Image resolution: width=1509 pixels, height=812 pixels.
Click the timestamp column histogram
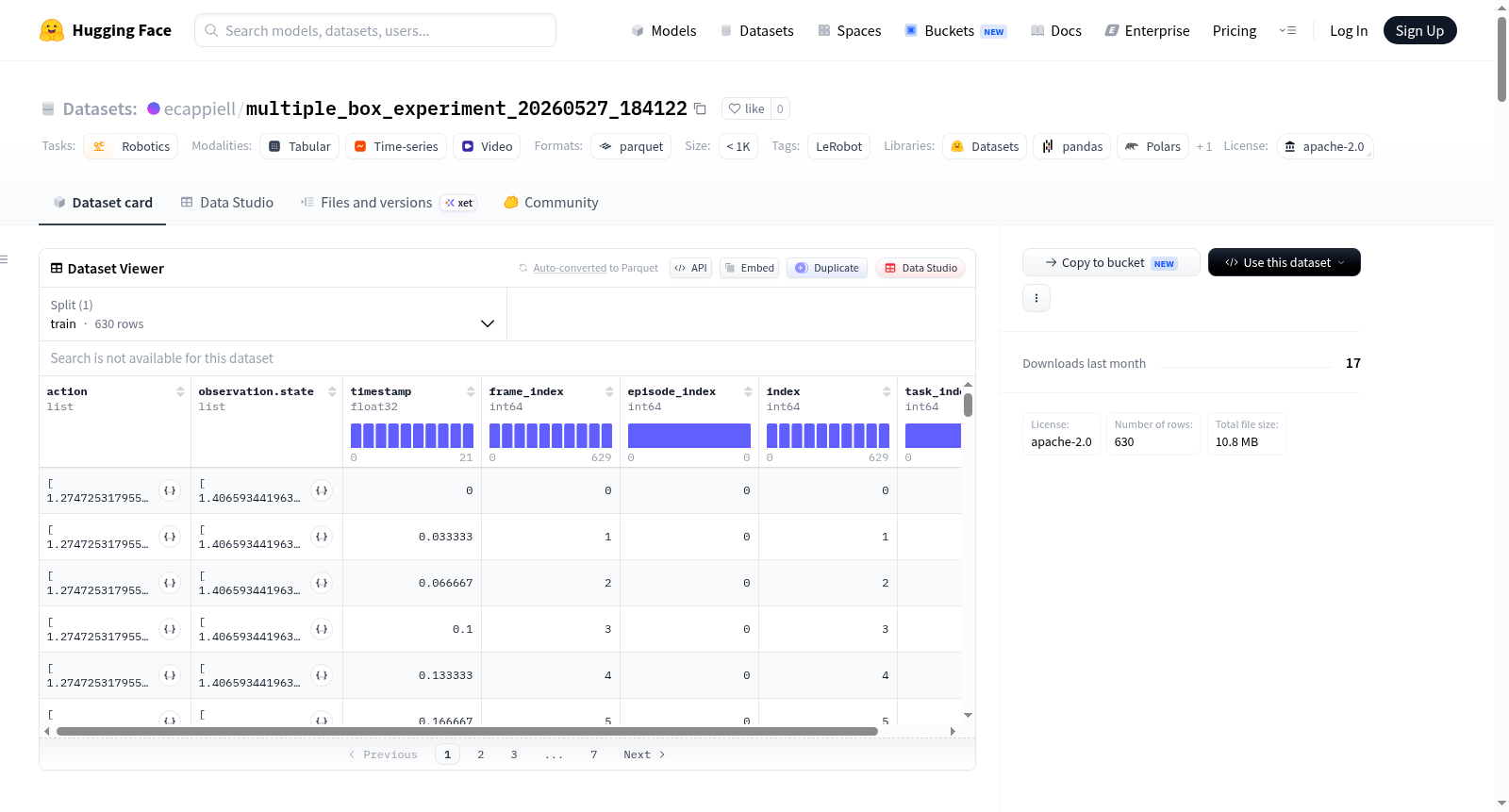[412, 436]
